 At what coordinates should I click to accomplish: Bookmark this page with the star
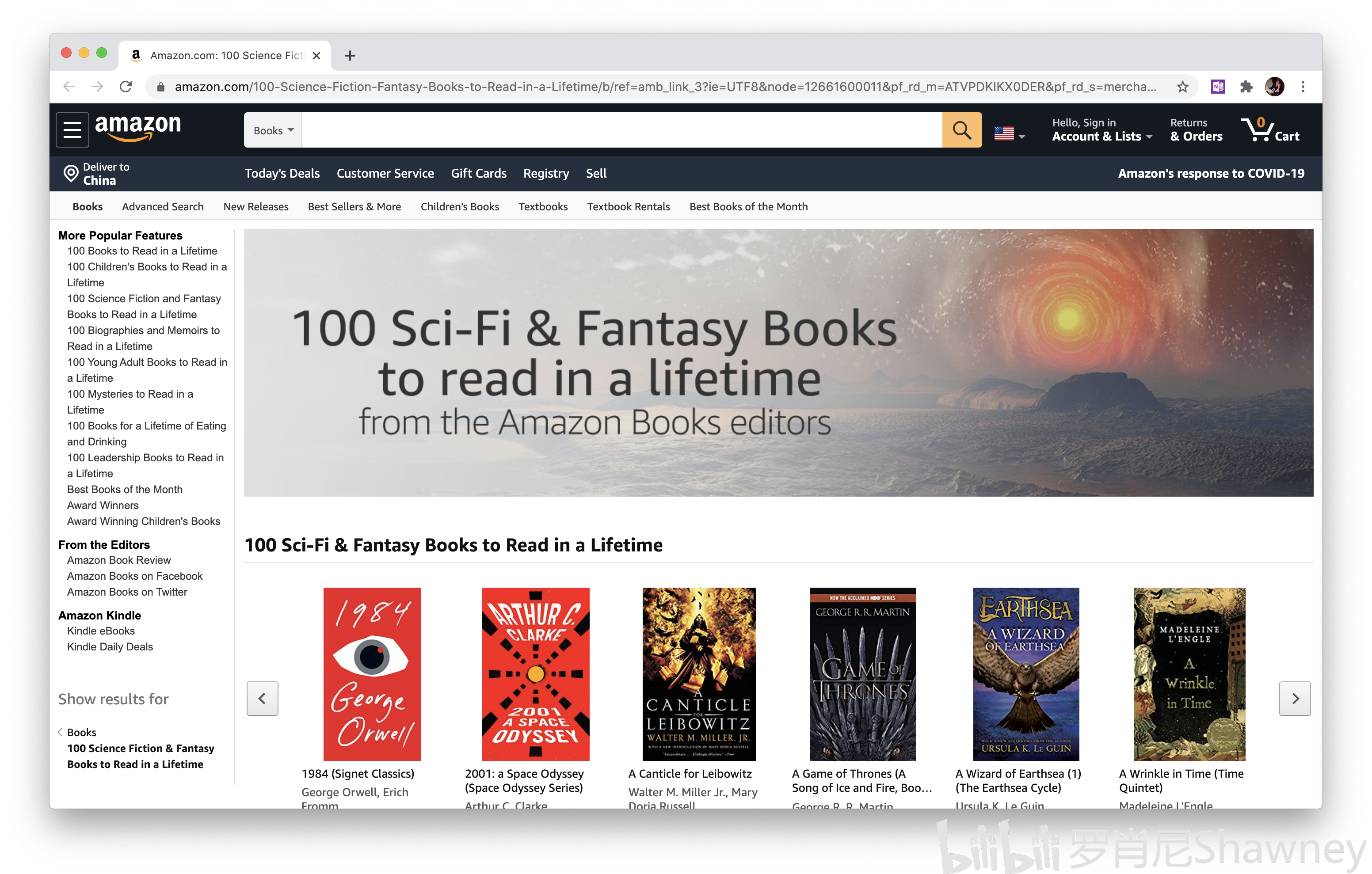click(1183, 87)
